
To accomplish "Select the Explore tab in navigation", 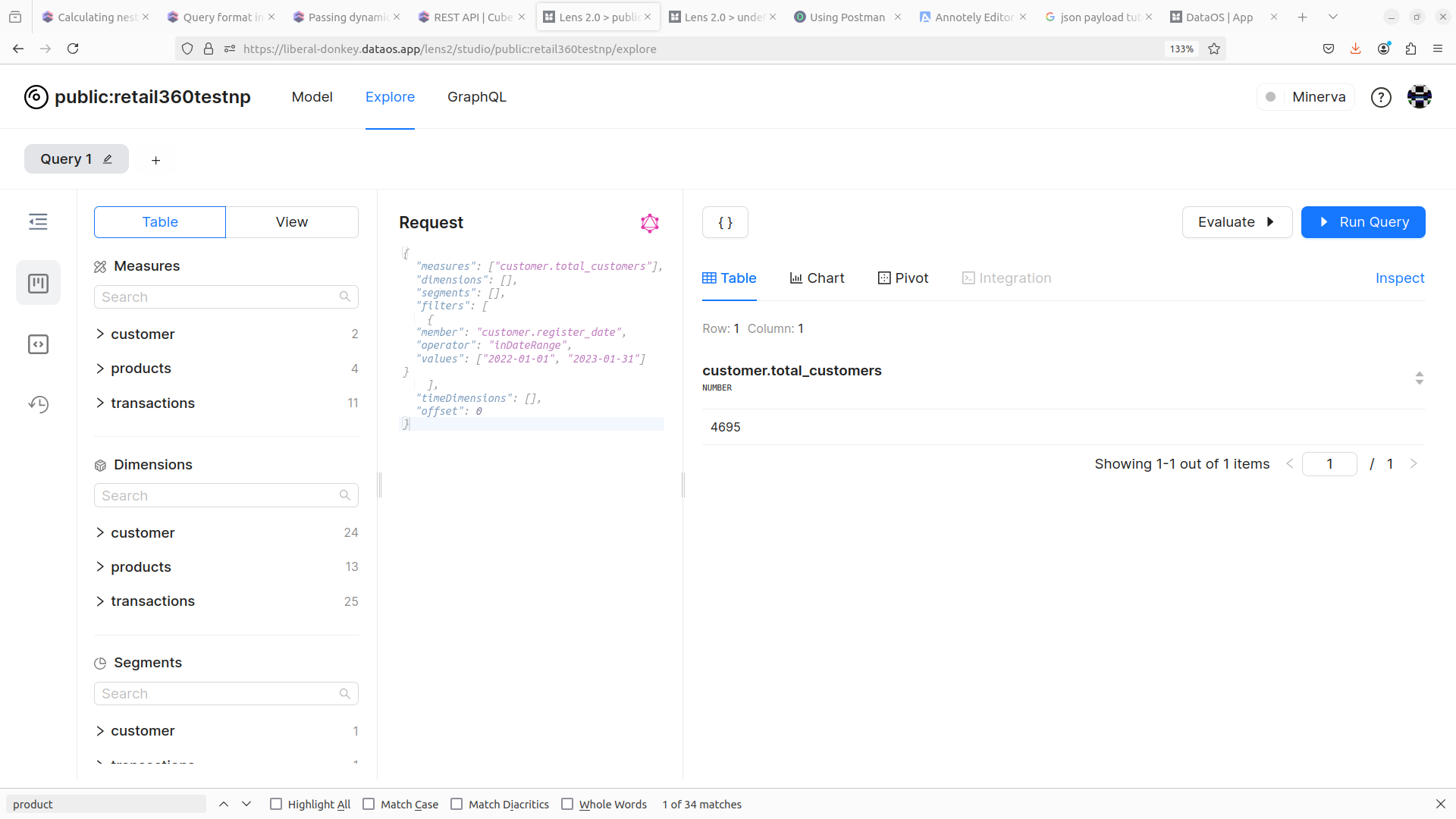I will [x=390, y=97].
